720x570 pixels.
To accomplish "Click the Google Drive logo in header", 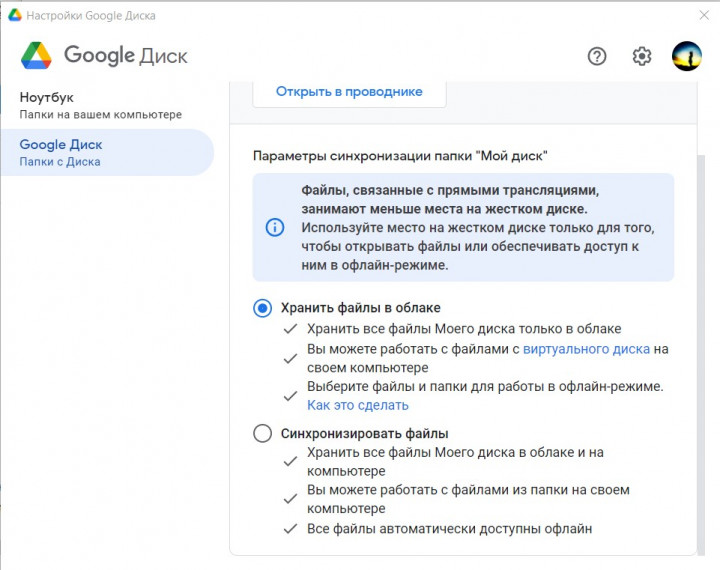I will (x=37, y=55).
